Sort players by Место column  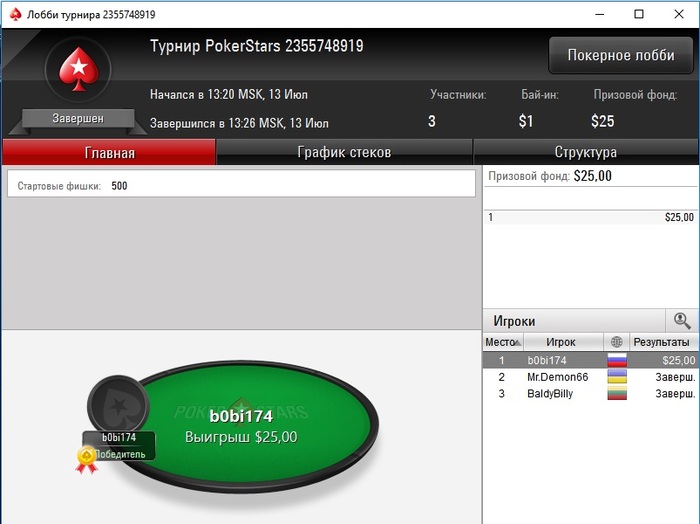(x=503, y=342)
